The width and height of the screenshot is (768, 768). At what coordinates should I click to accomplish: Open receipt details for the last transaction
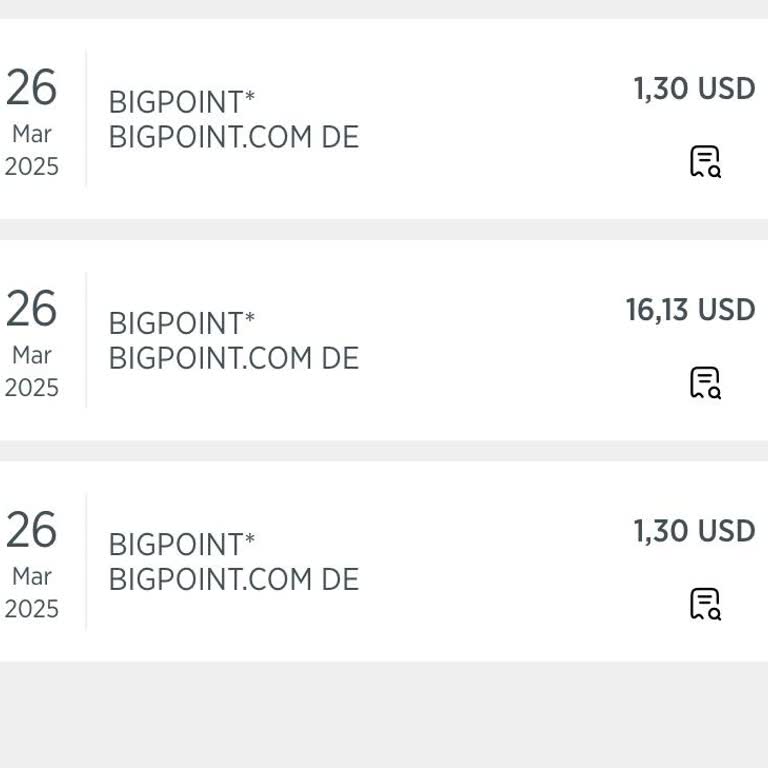705,604
